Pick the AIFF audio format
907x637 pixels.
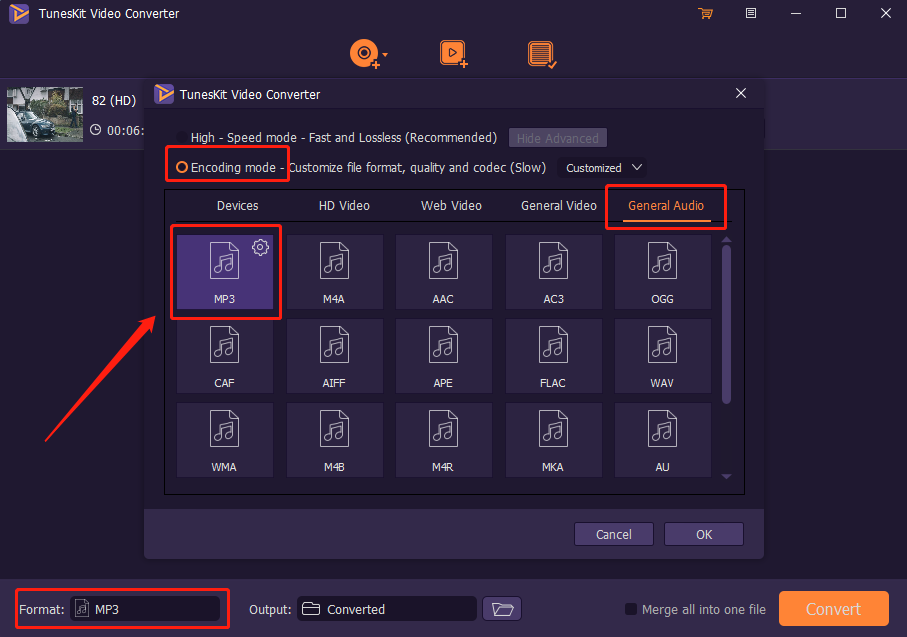[x=334, y=356]
